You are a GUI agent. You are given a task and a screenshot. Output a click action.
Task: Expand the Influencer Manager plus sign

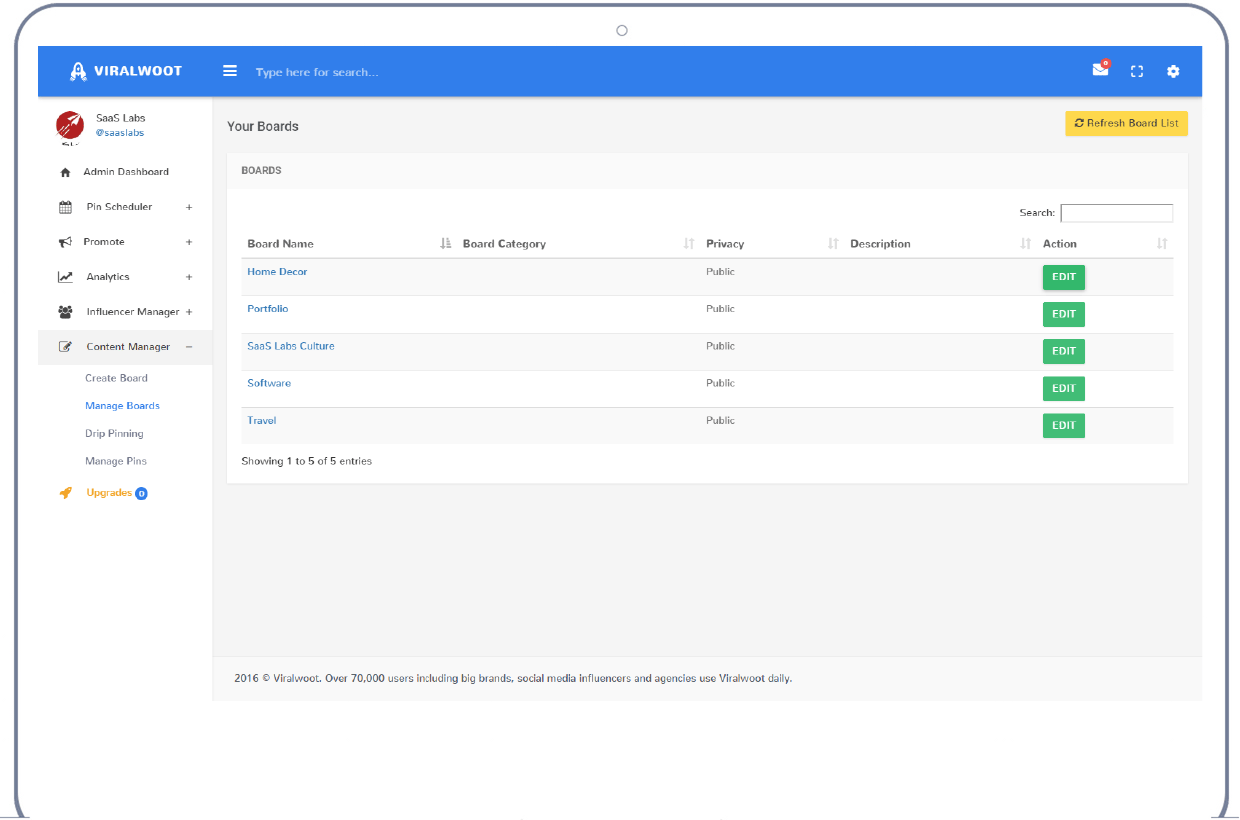click(189, 312)
